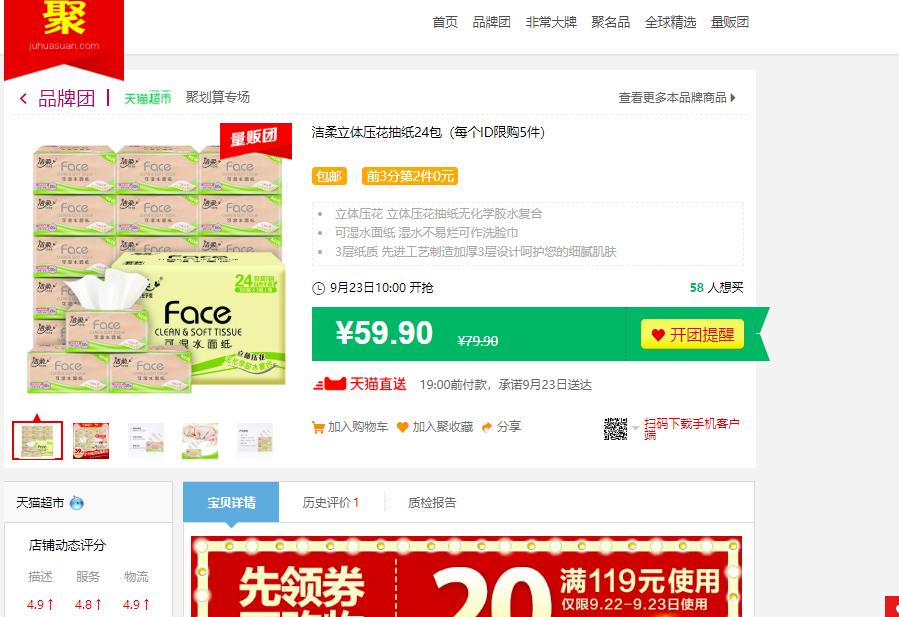Open 量贩团 in the top navigation
This screenshot has height=617, width=899.
pyautogui.click(x=730, y=22)
